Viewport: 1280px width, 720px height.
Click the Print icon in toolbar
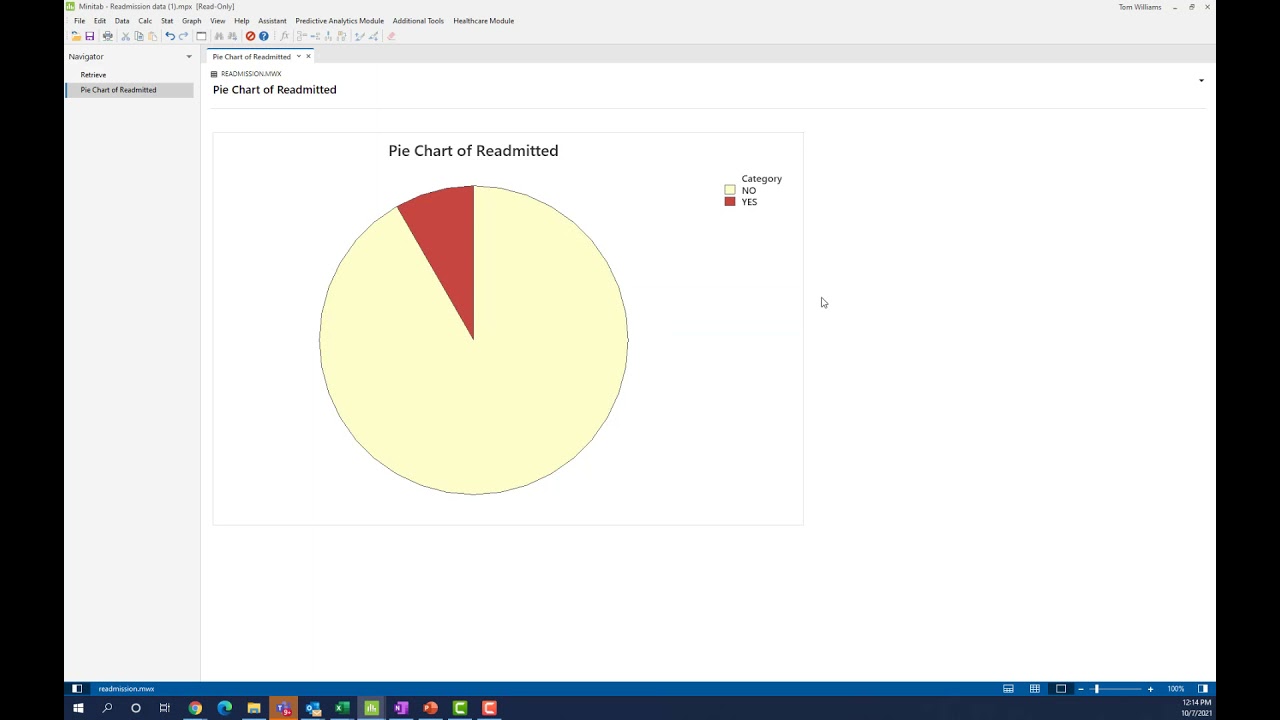[108, 36]
